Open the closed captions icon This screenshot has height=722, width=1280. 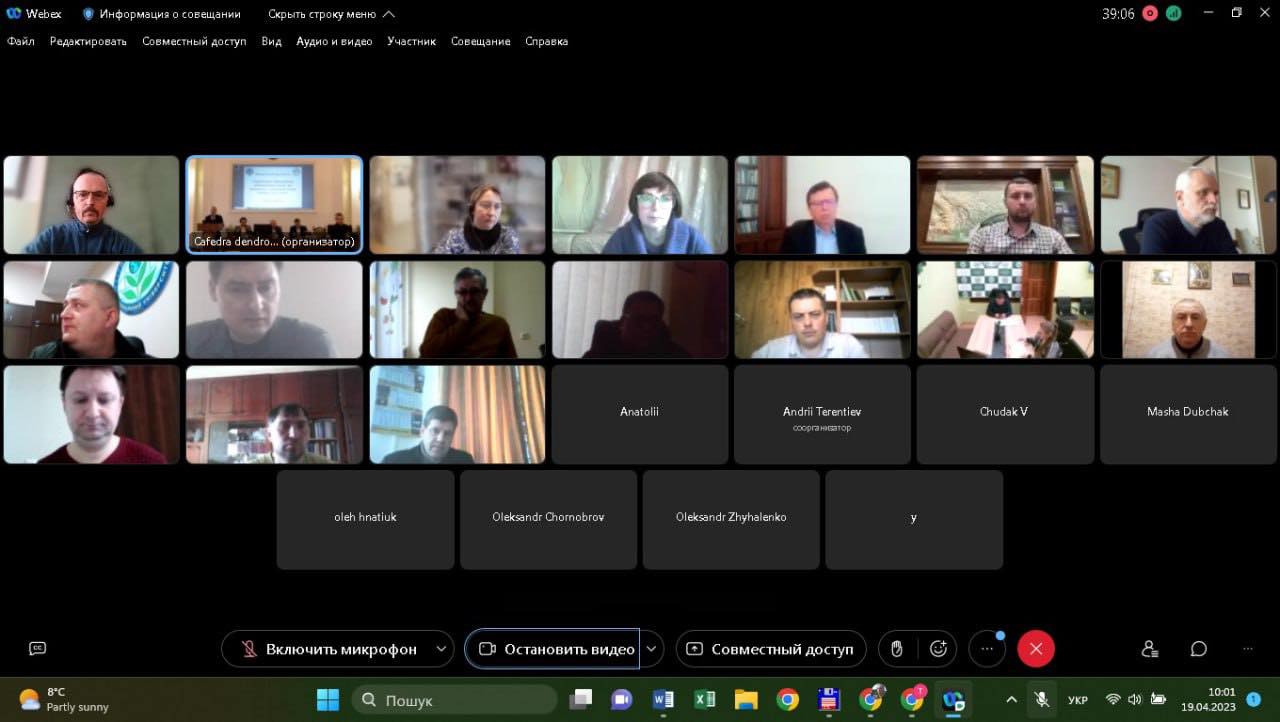pos(38,649)
